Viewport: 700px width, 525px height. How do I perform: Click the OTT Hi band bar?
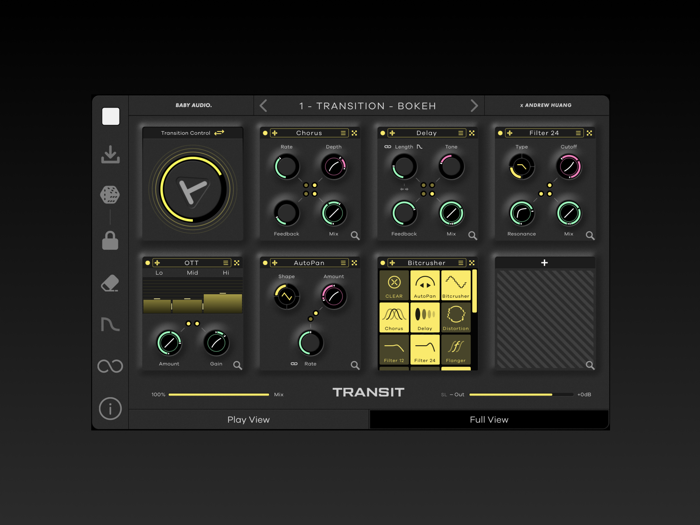click(223, 303)
